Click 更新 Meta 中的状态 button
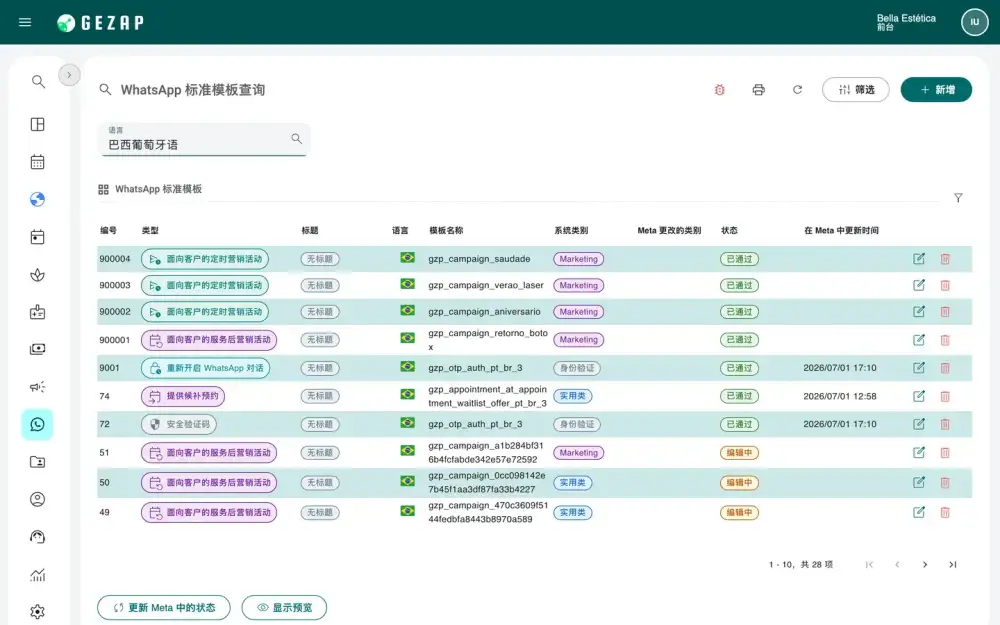The height and width of the screenshot is (625, 1000). 164,608
